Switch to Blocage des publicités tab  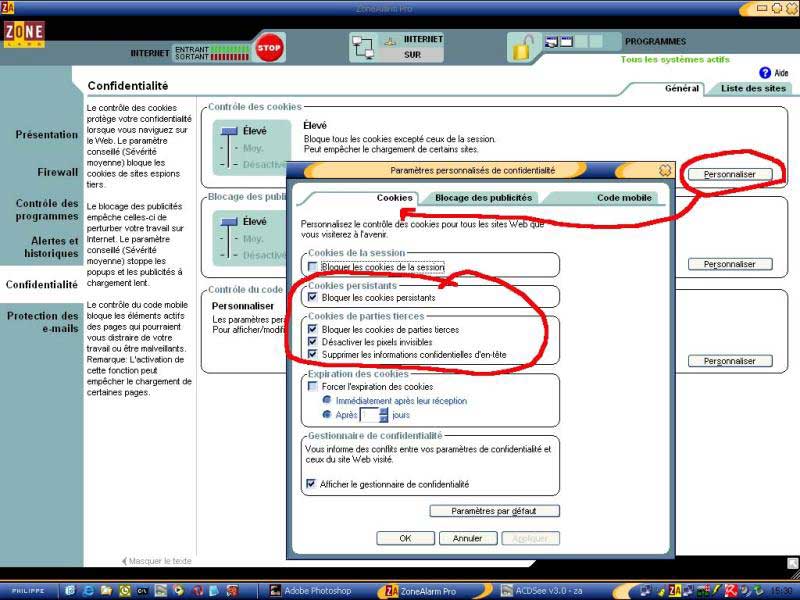click(x=483, y=198)
